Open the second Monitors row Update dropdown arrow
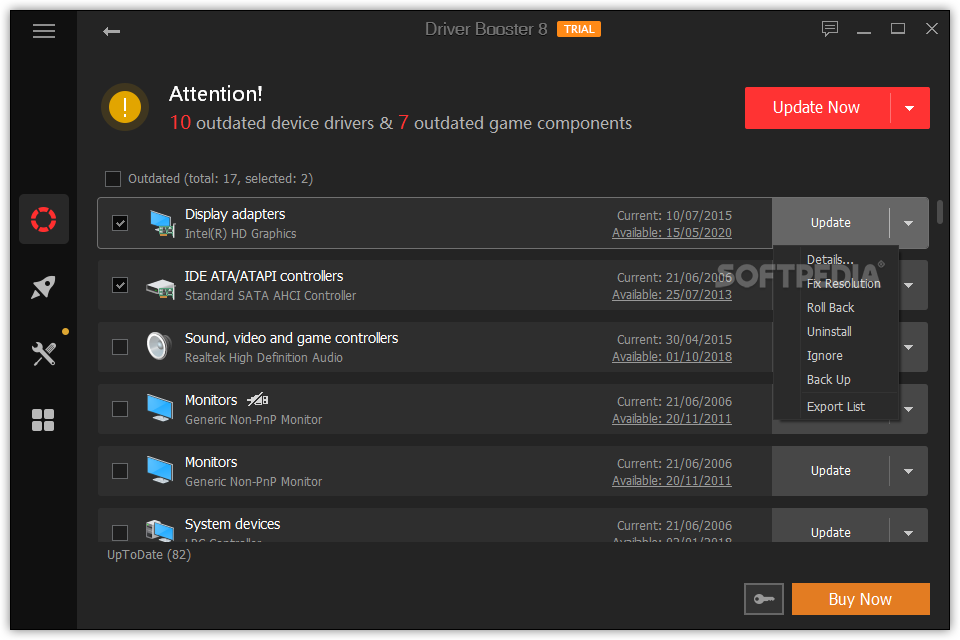 [x=909, y=471]
